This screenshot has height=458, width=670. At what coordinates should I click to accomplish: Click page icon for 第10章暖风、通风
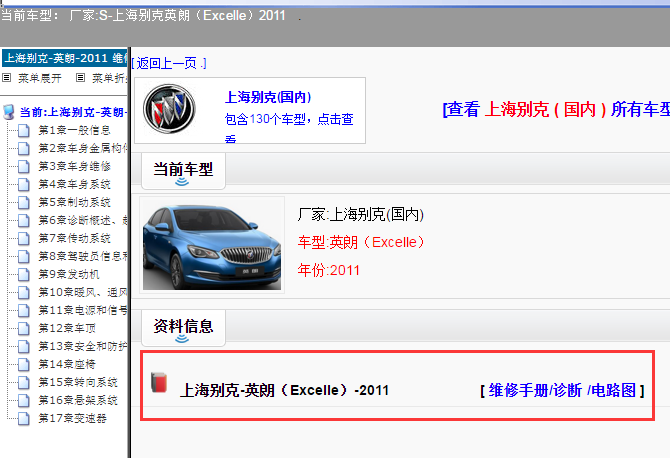(x=24, y=292)
